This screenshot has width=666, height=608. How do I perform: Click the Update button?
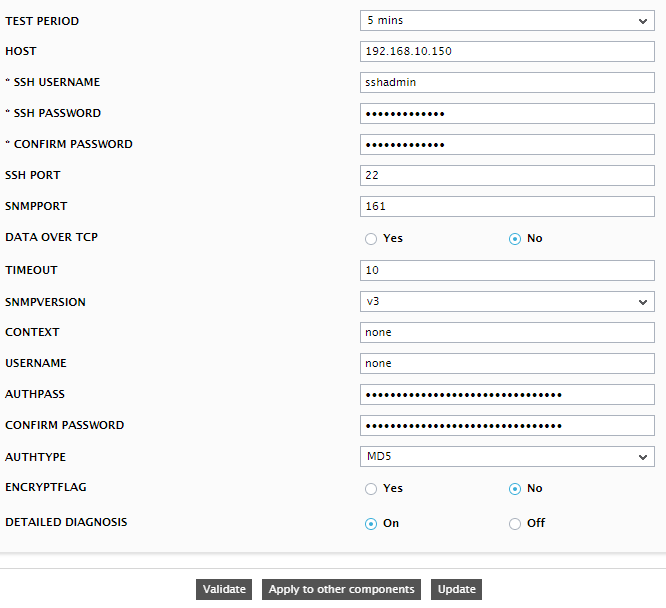pos(457,589)
